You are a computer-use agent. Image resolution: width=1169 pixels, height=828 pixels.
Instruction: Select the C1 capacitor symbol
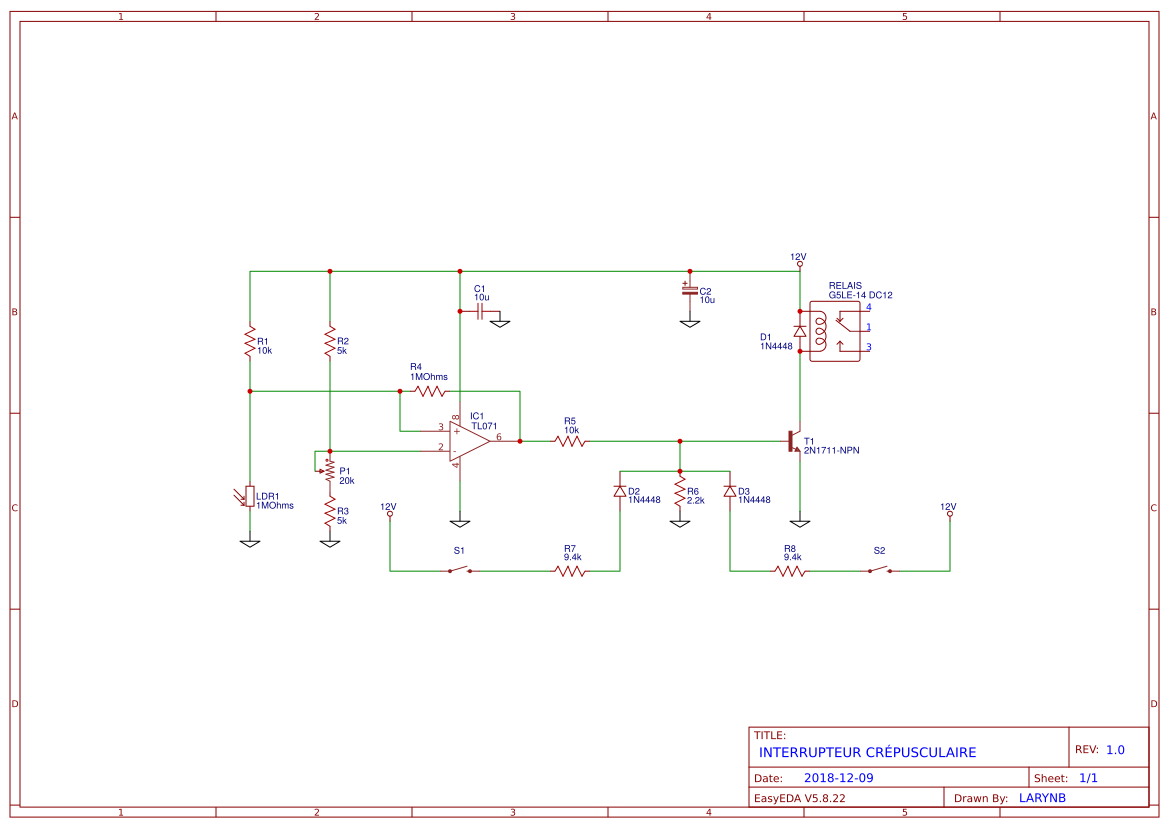479,312
